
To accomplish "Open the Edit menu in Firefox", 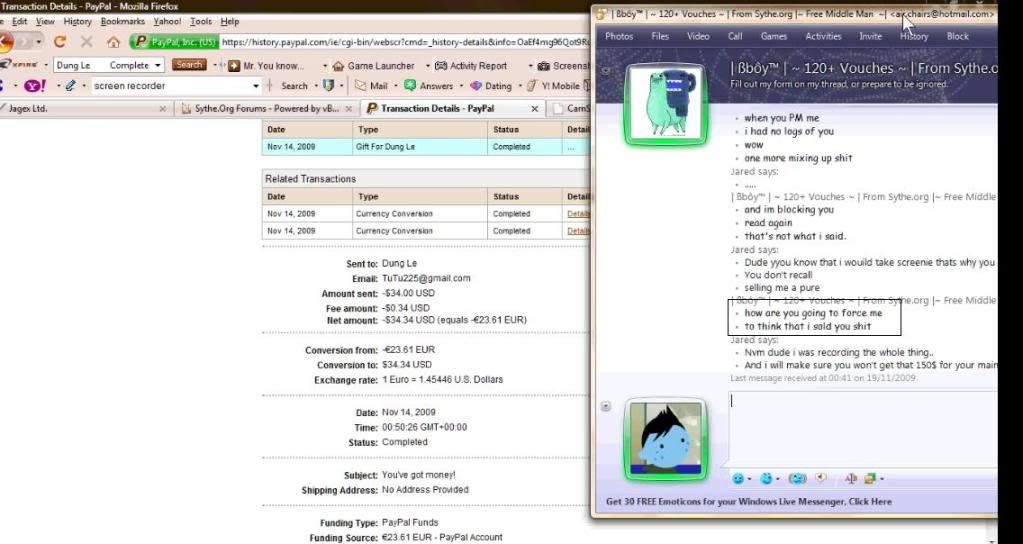I will [20, 22].
